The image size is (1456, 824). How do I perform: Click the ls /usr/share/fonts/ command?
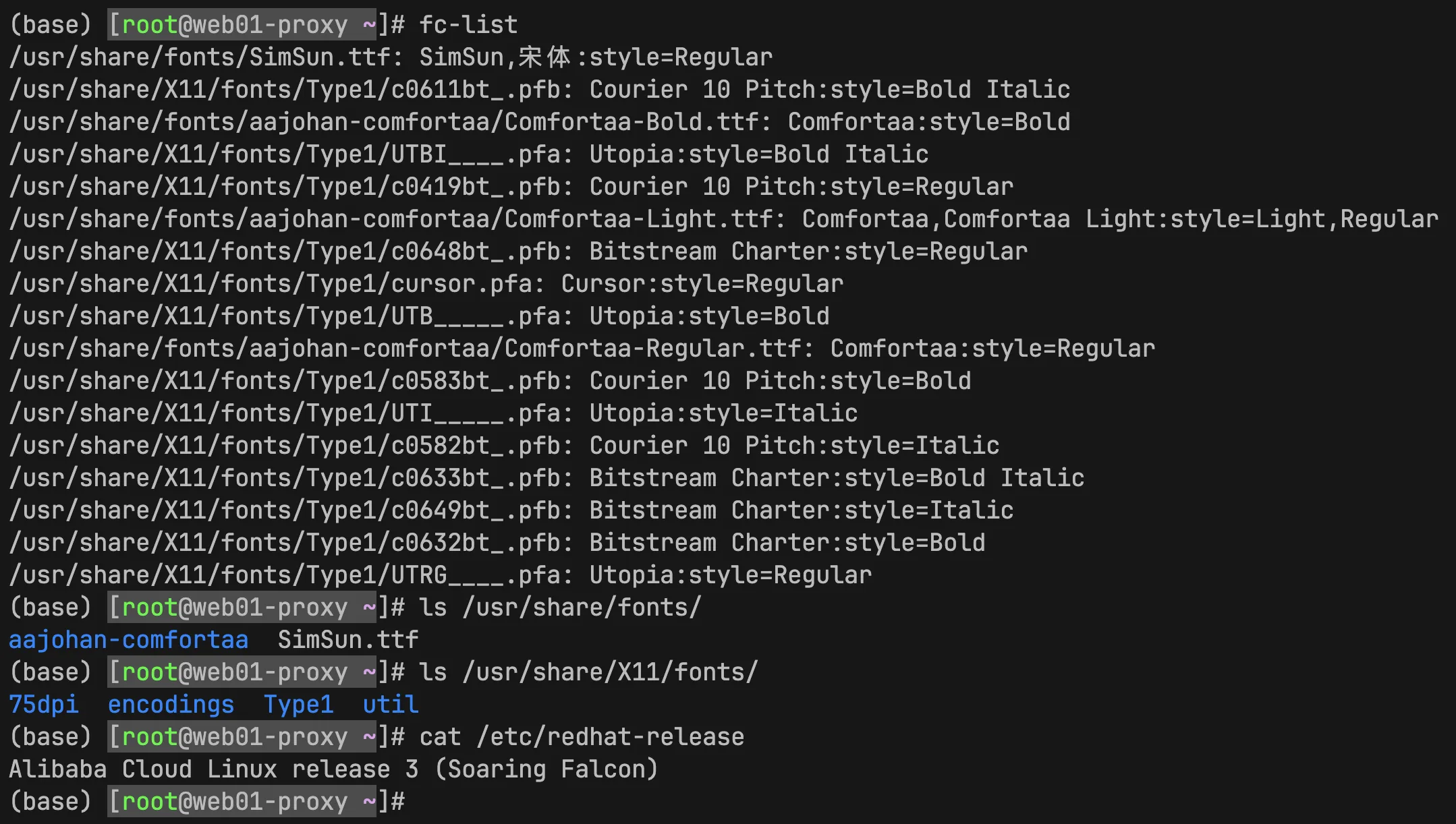click(x=560, y=608)
